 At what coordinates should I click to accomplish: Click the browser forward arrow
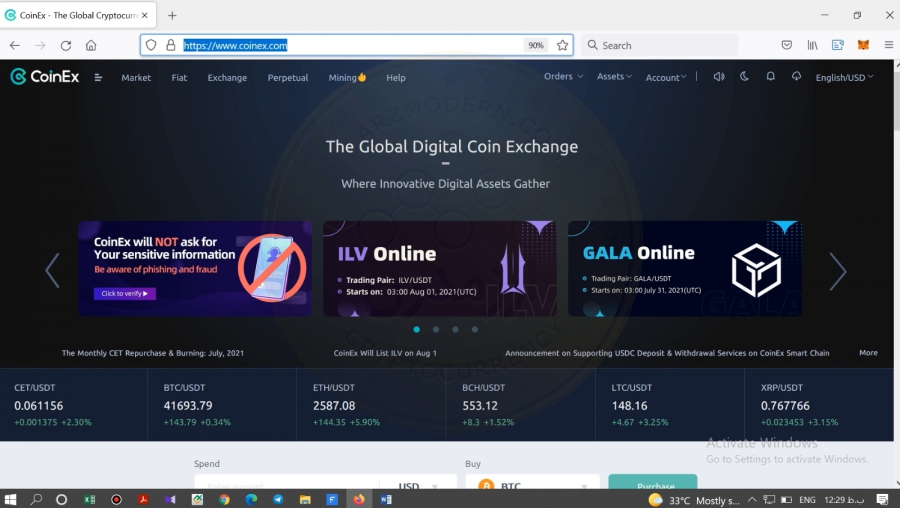40,45
